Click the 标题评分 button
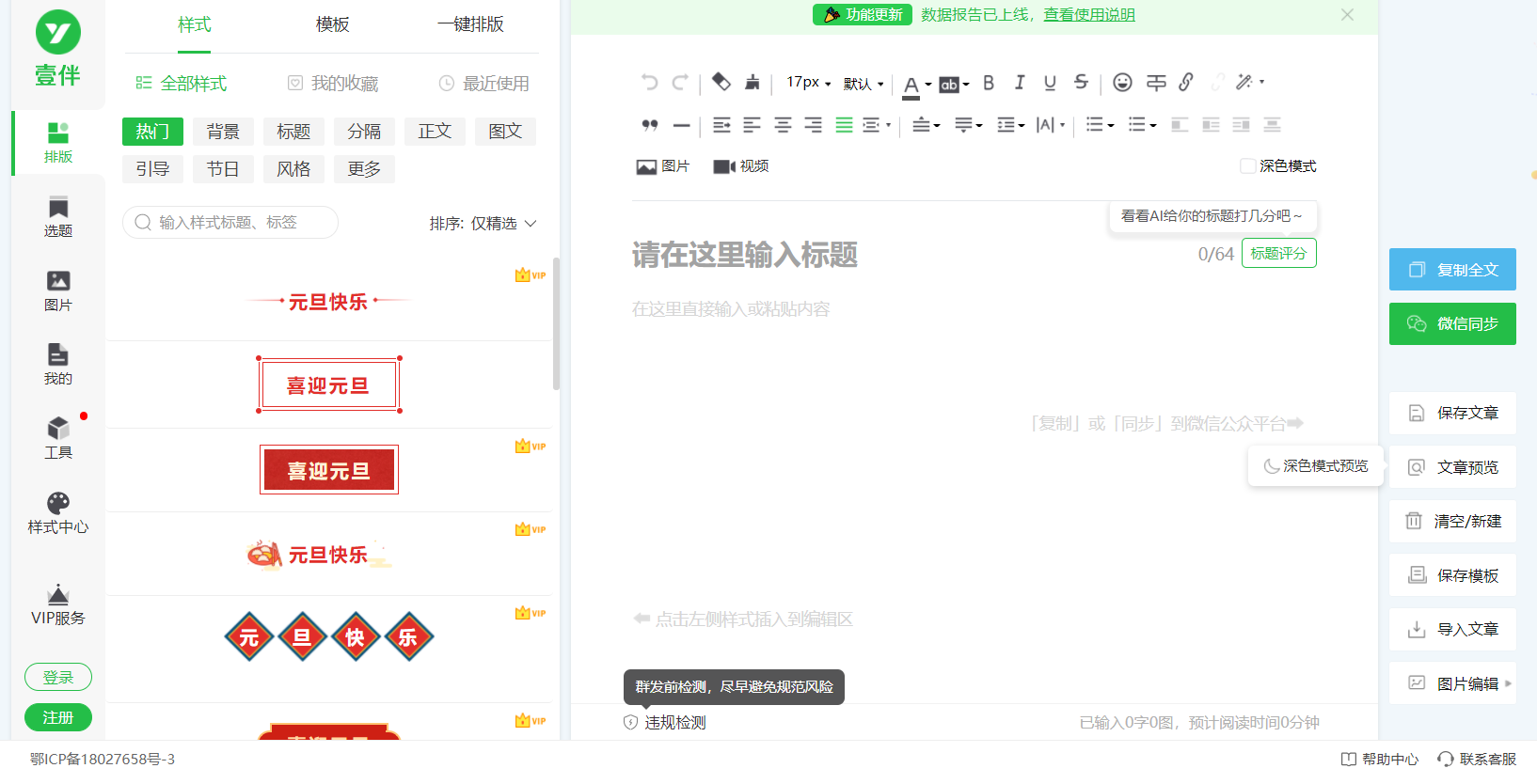The width and height of the screenshot is (1537, 784). (x=1279, y=254)
